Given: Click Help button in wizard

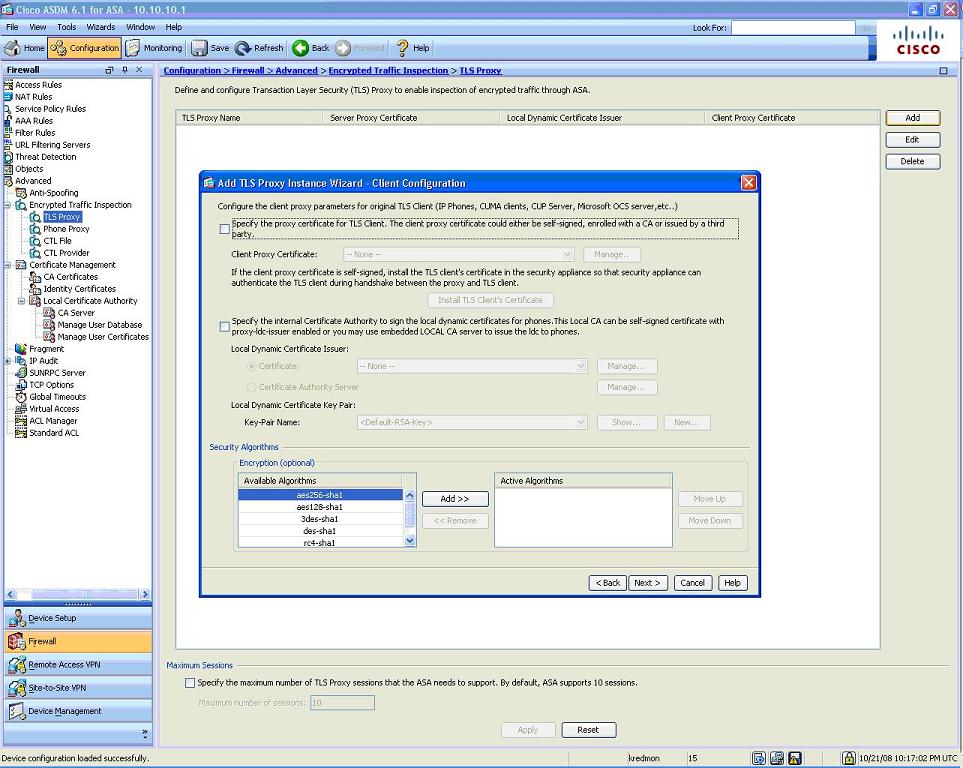Looking at the screenshot, I should tap(733, 583).
